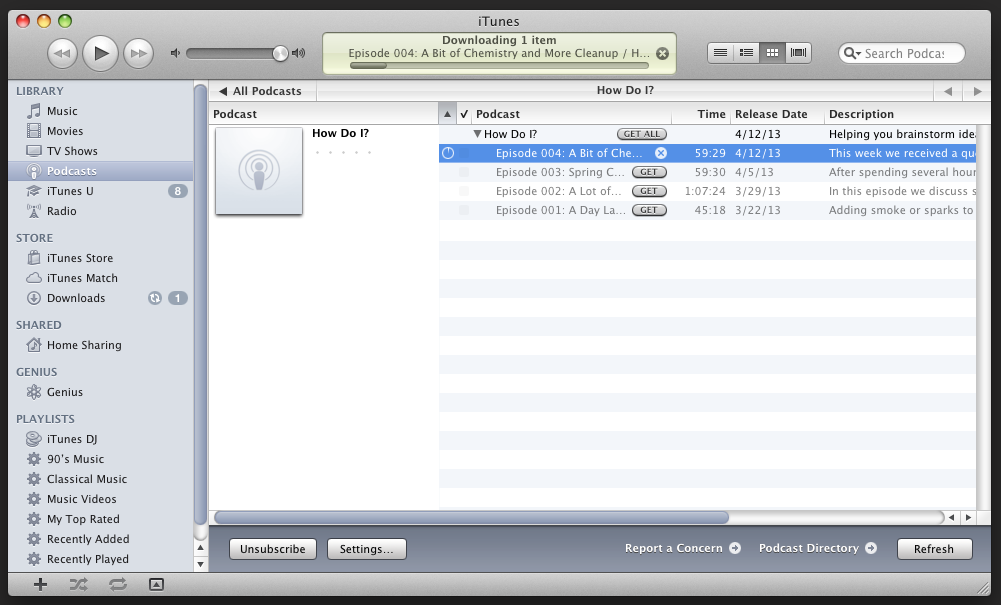
Task: Toggle checkbox for Episode 003
Action: pyautogui.click(x=464, y=172)
